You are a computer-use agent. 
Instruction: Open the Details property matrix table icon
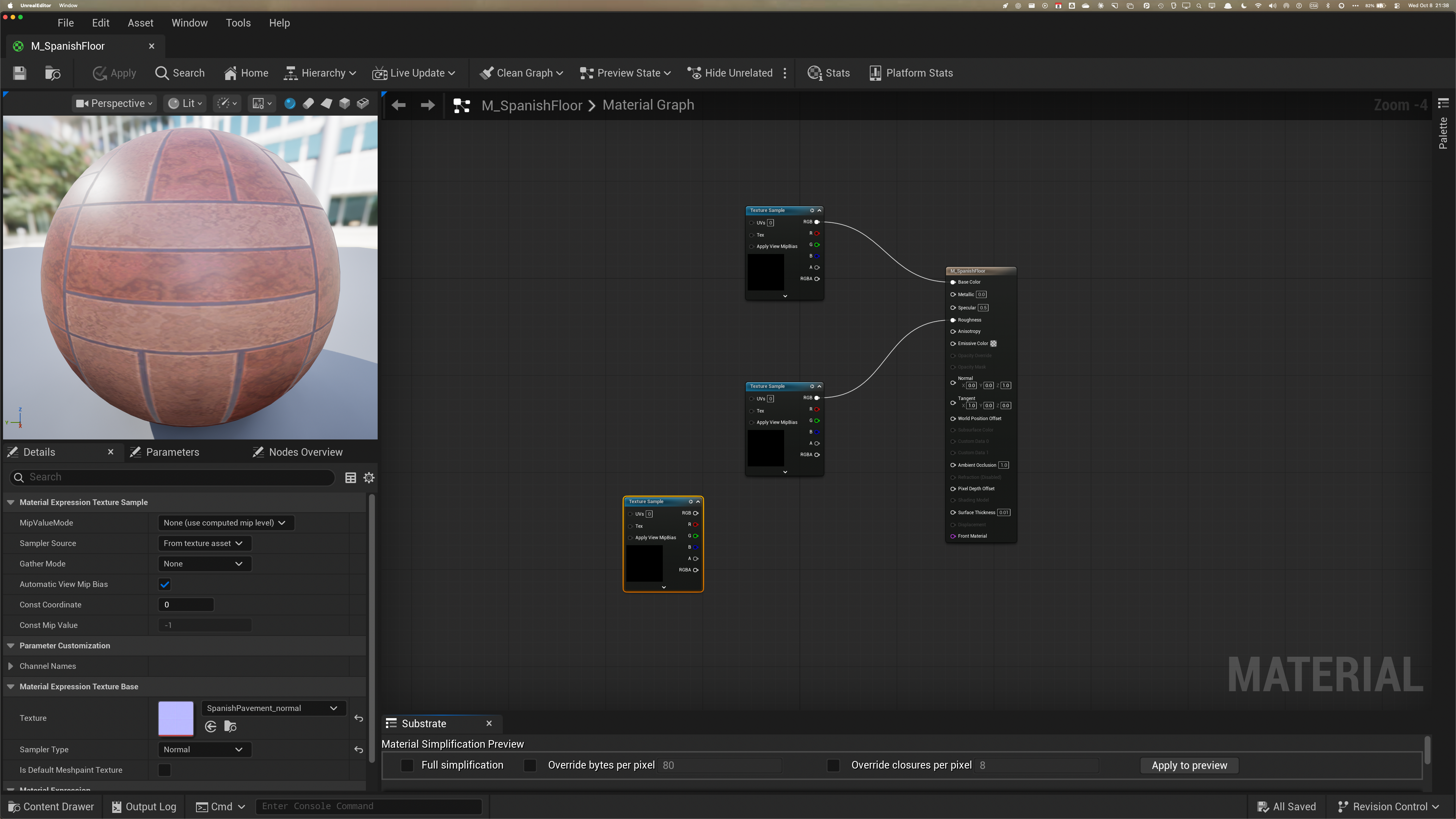click(x=350, y=478)
